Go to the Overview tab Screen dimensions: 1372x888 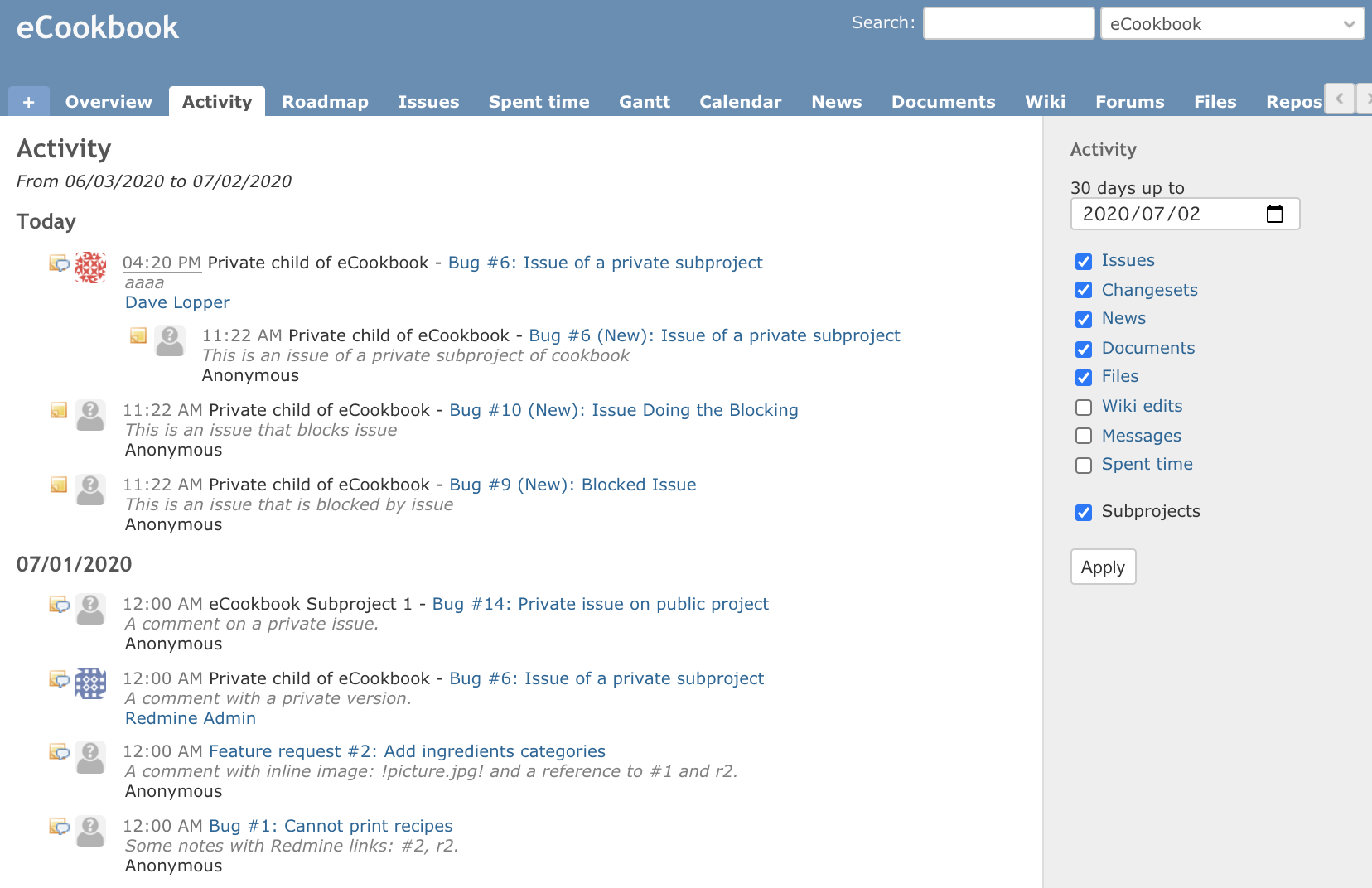click(109, 101)
